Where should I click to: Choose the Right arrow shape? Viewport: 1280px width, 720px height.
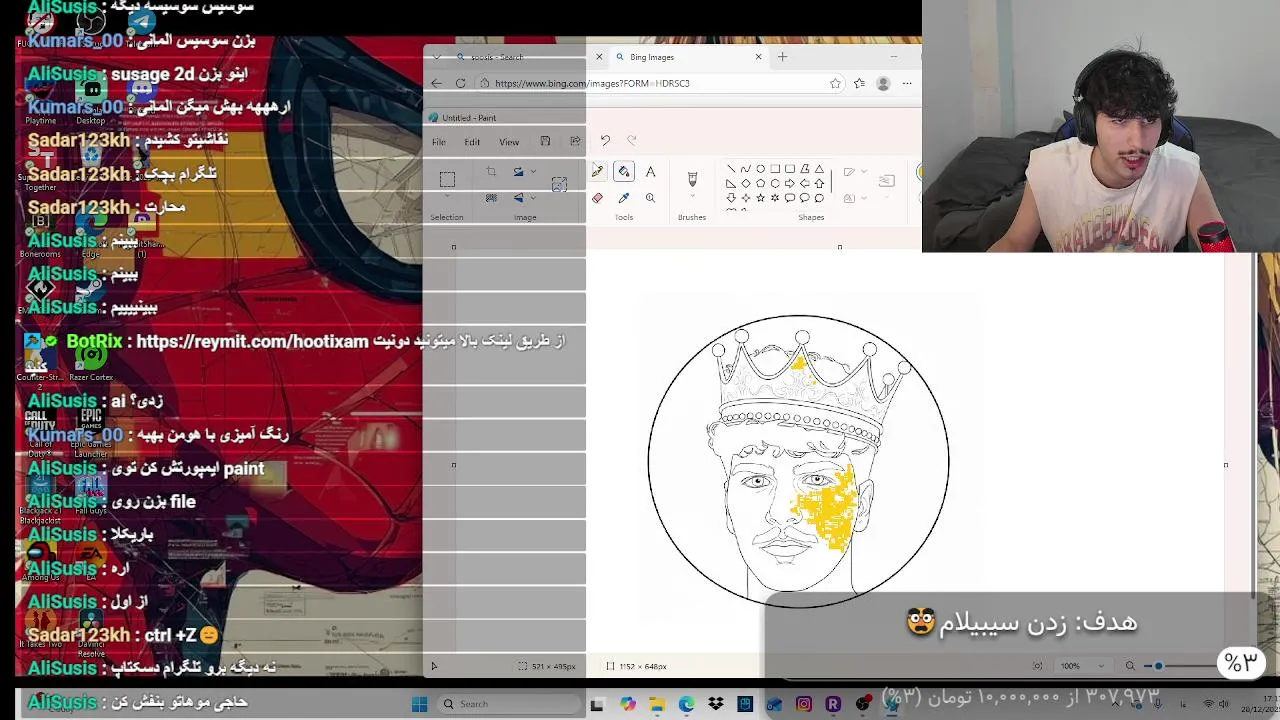[x=790, y=184]
